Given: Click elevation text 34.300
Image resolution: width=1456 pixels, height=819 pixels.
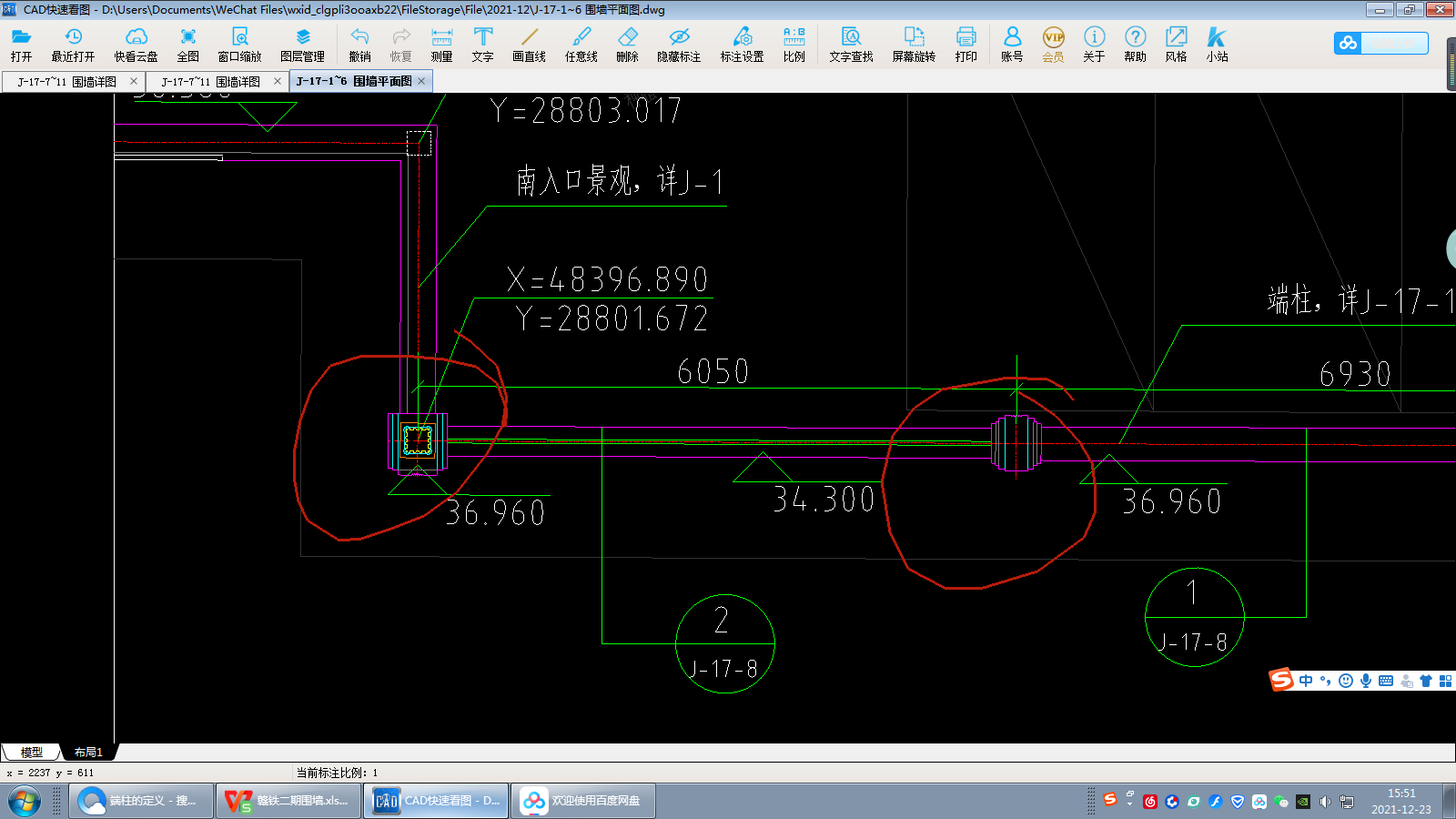Looking at the screenshot, I should [x=824, y=500].
